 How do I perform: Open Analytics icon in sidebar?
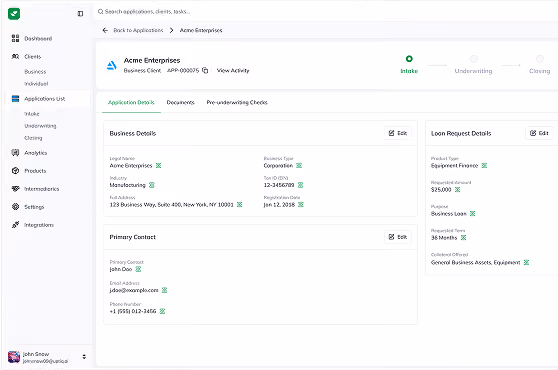coord(15,153)
